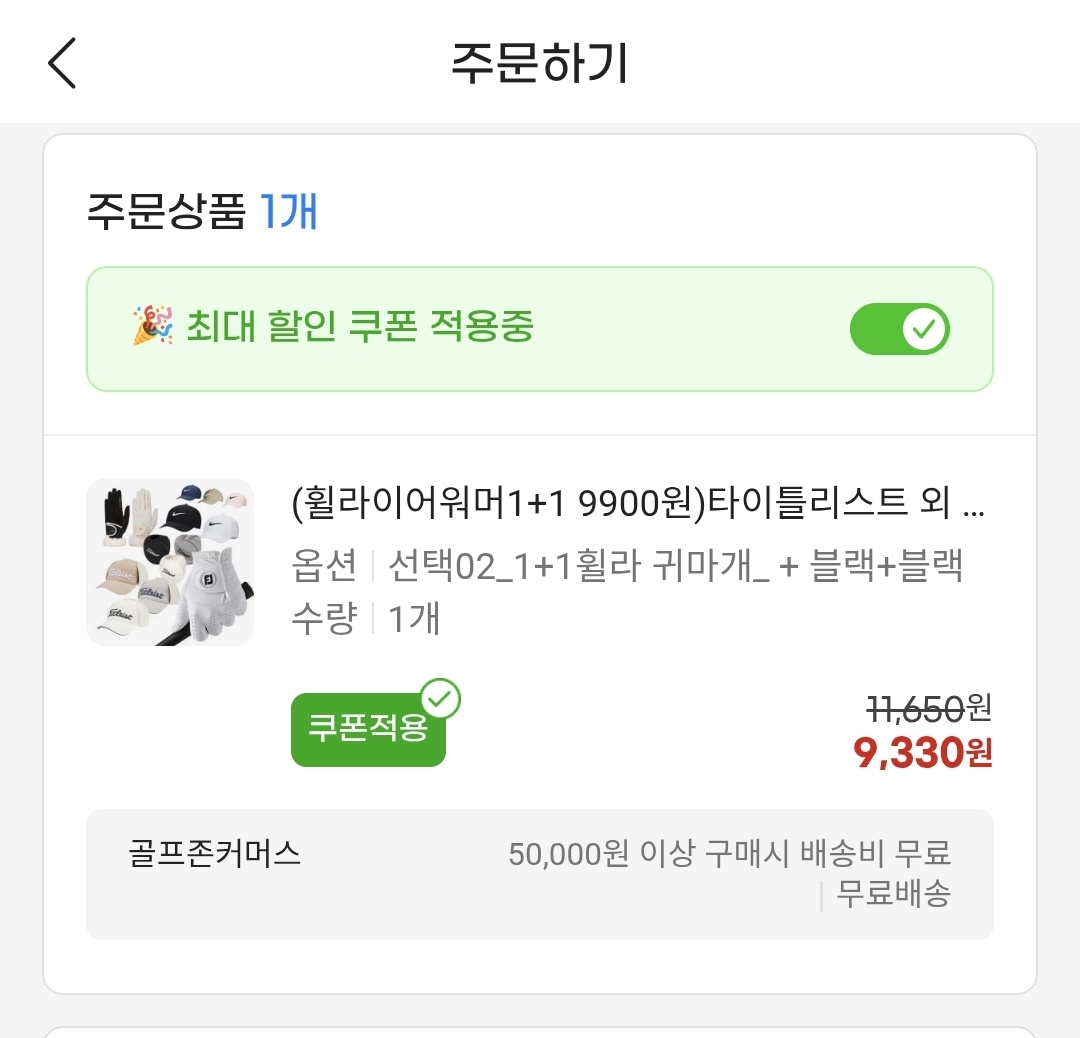Click the 무료배송 shipping label
The image size is (1080, 1038).
pyautogui.click(x=893, y=893)
